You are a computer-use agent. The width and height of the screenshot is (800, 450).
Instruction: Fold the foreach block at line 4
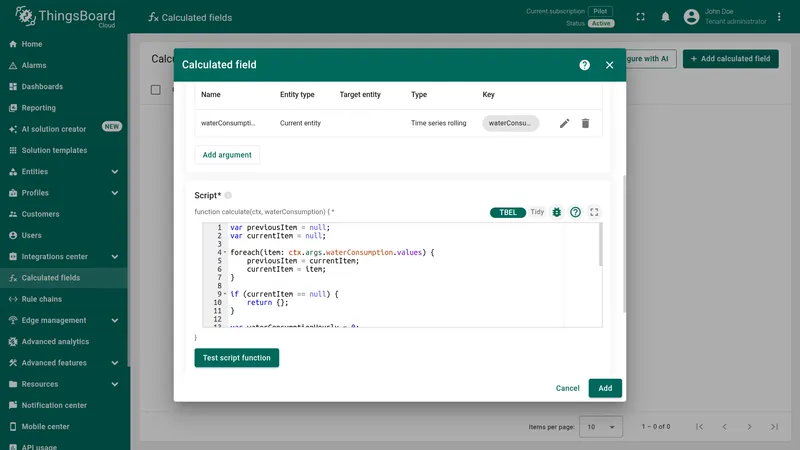click(x=225, y=252)
